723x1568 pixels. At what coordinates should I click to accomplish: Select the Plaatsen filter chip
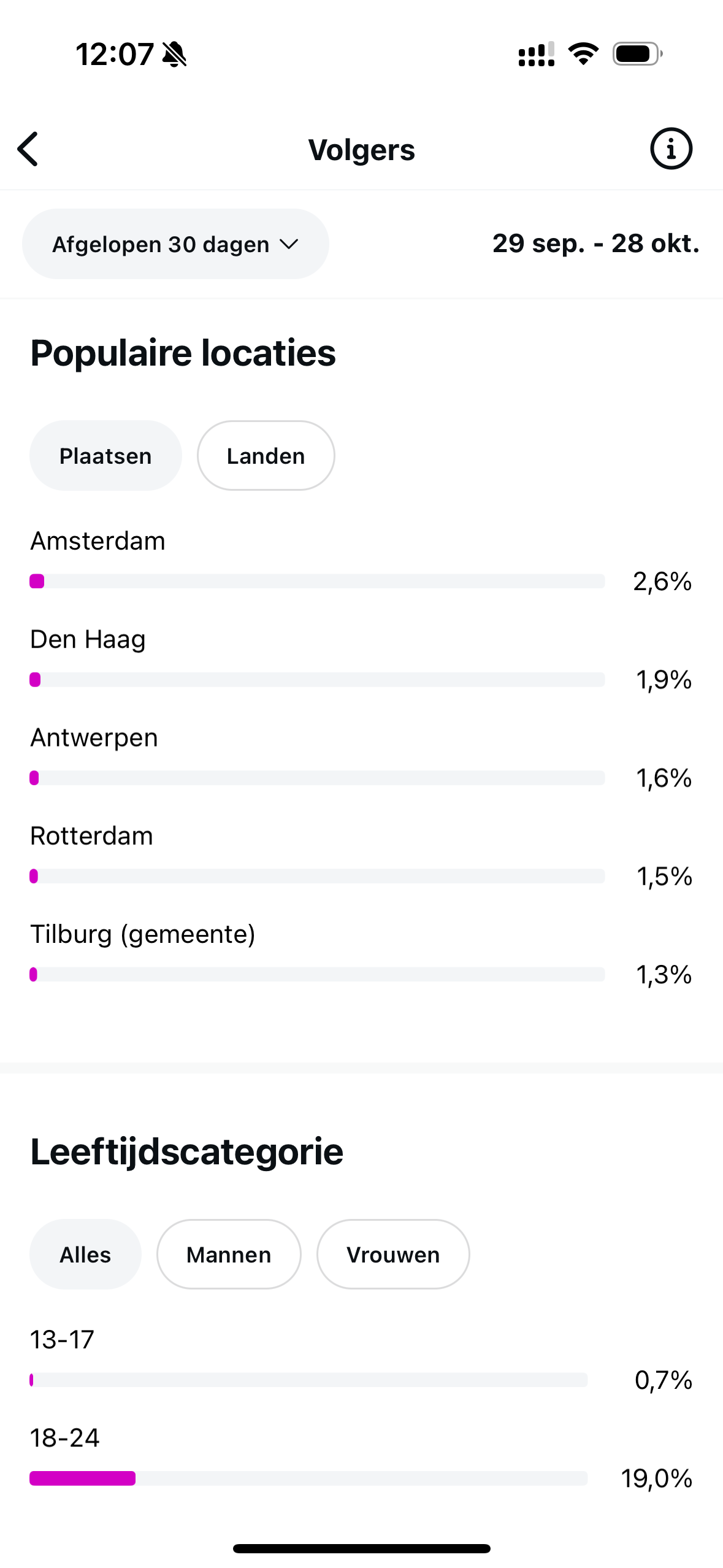coord(105,456)
